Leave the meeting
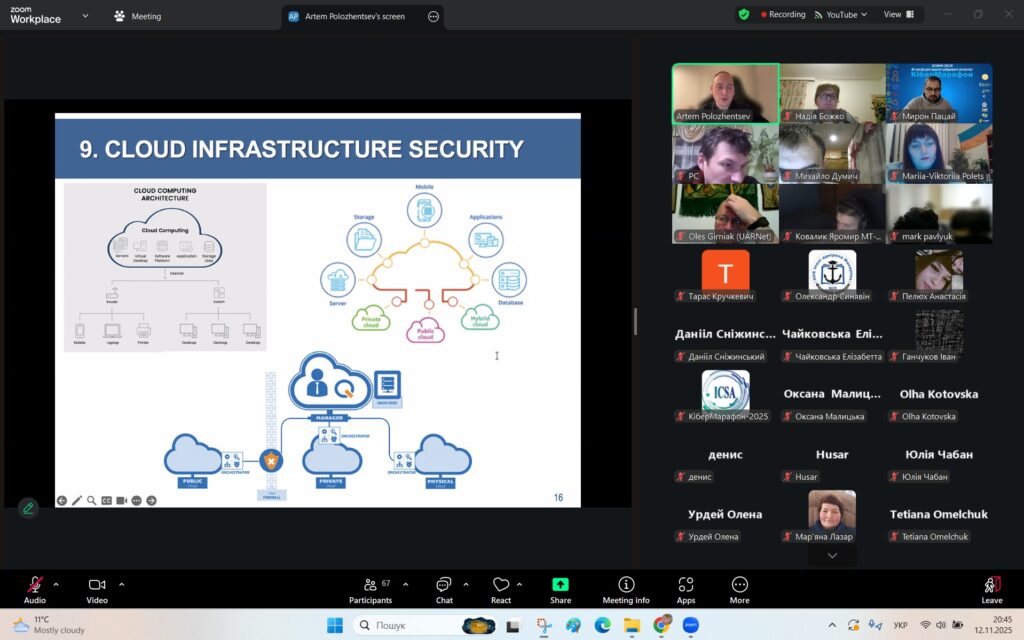Screen dimensions: 1024x640 992,589
